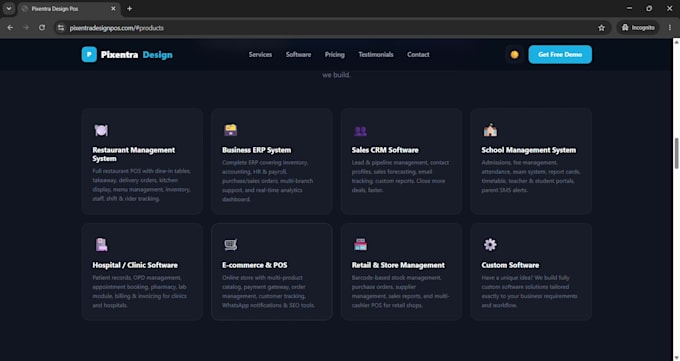
Task: Open the Pricing nav link
Action: [335, 55]
